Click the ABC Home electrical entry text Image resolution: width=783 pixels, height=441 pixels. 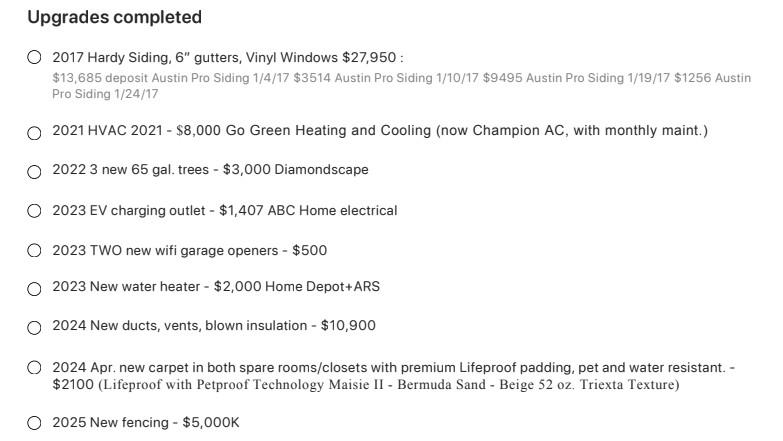[x=225, y=211]
